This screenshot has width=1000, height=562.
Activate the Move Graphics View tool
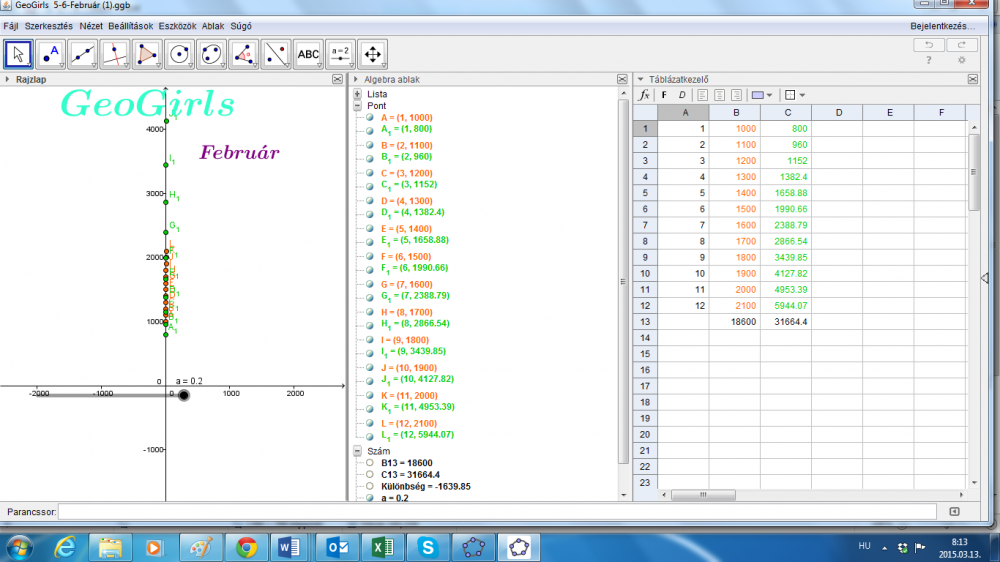pyautogui.click(x=372, y=54)
